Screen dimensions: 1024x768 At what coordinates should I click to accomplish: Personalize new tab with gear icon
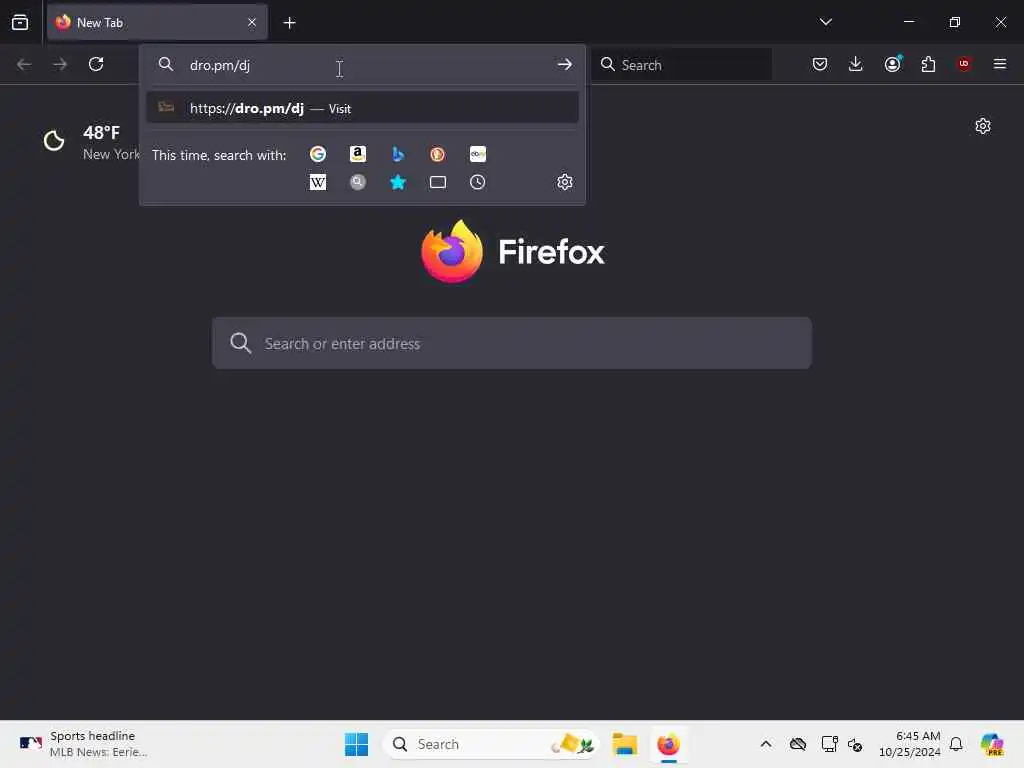pyautogui.click(x=983, y=126)
